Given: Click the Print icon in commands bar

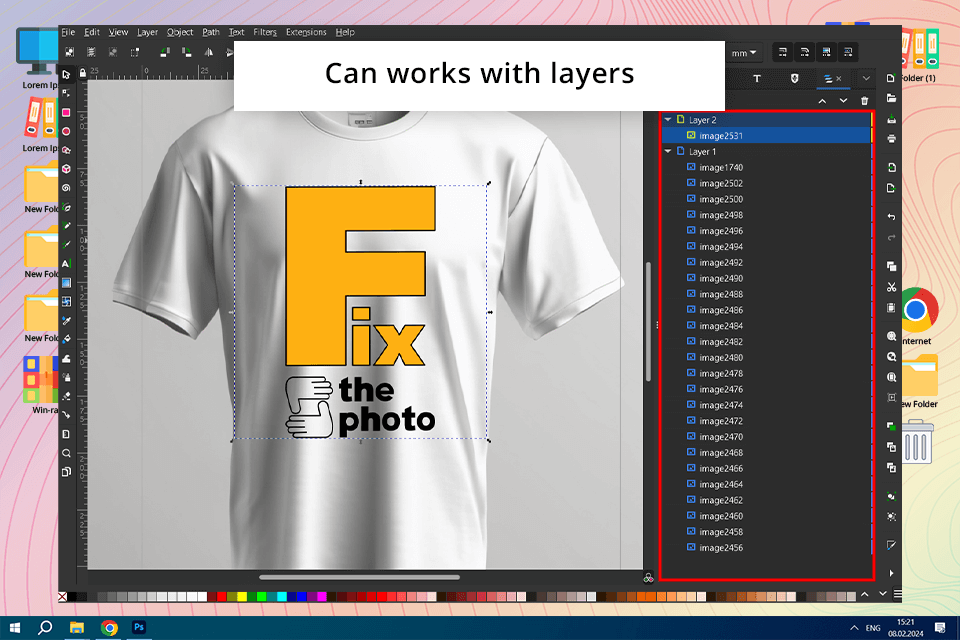Looking at the screenshot, I should pyautogui.click(x=891, y=138).
